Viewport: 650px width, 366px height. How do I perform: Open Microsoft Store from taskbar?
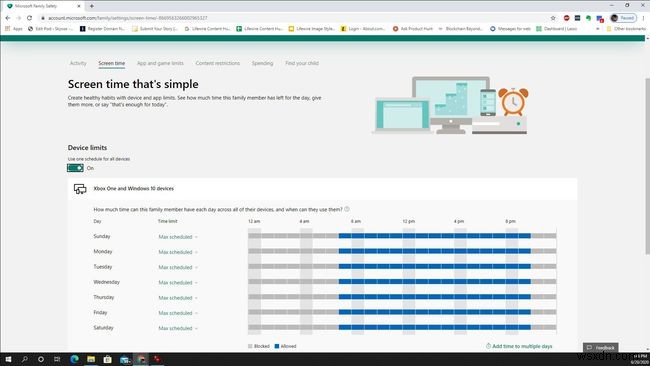(x=107, y=359)
